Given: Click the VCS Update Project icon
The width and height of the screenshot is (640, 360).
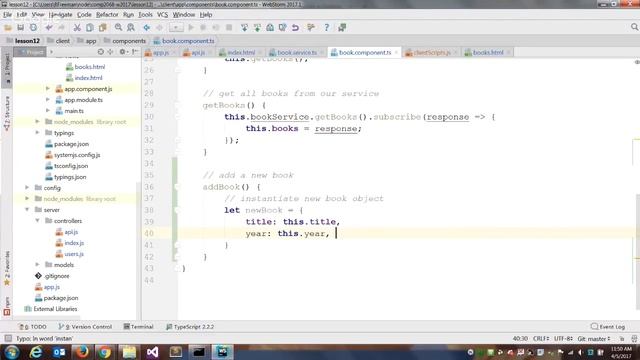Looking at the screenshot, I should point(244,27).
